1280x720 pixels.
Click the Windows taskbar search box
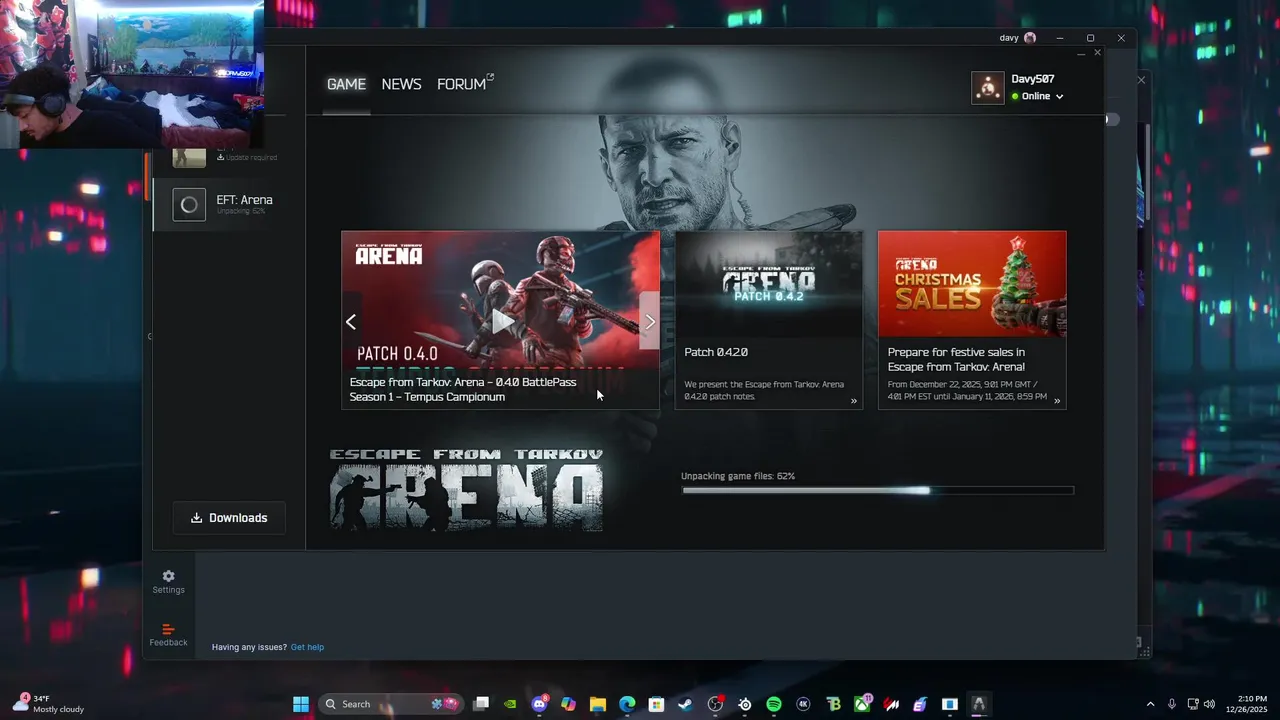coord(392,704)
